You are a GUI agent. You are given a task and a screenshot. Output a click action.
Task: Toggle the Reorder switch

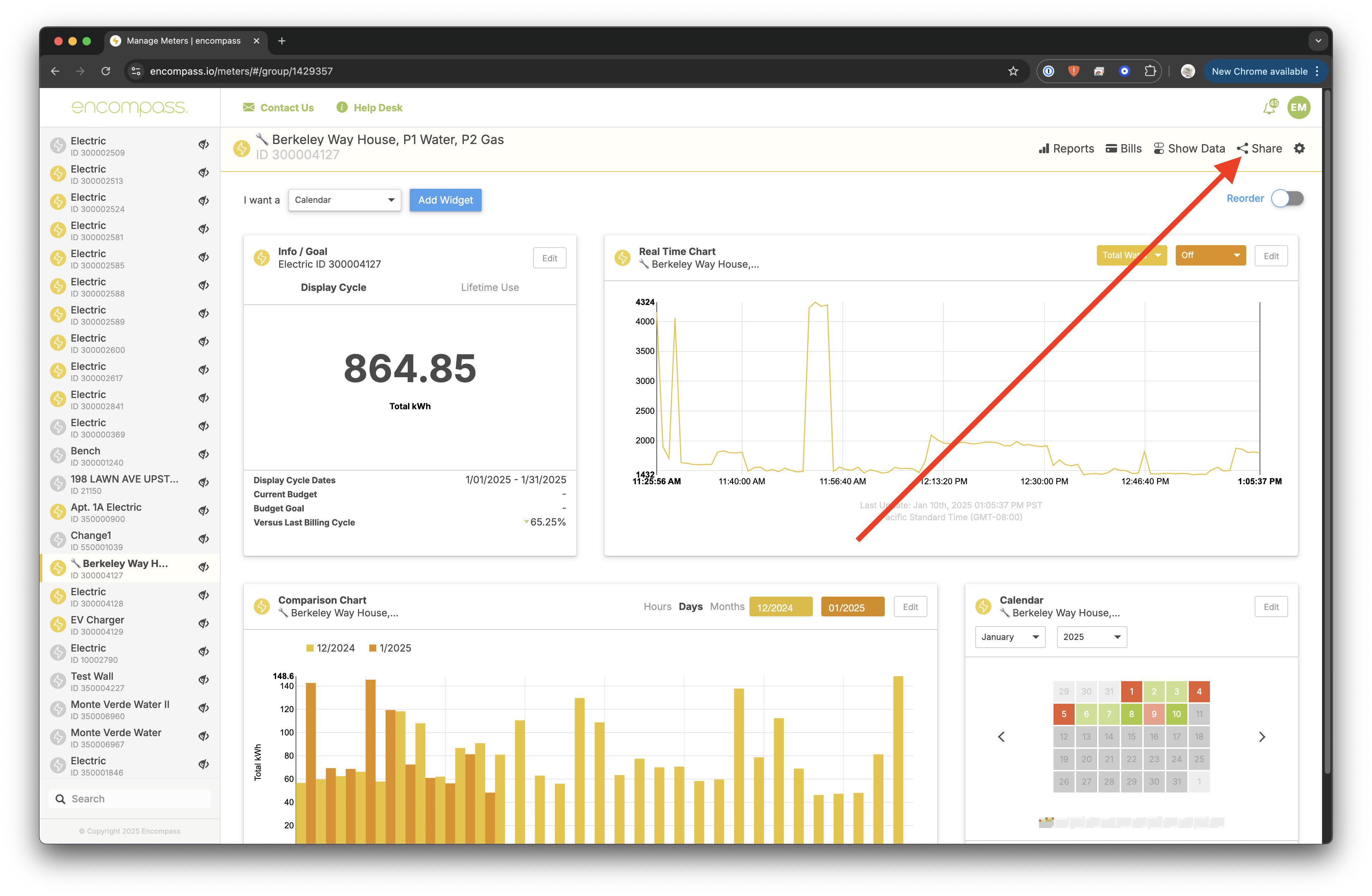[1287, 199]
